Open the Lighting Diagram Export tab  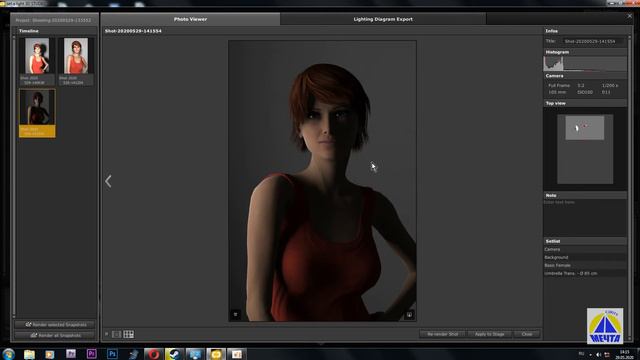(x=383, y=19)
